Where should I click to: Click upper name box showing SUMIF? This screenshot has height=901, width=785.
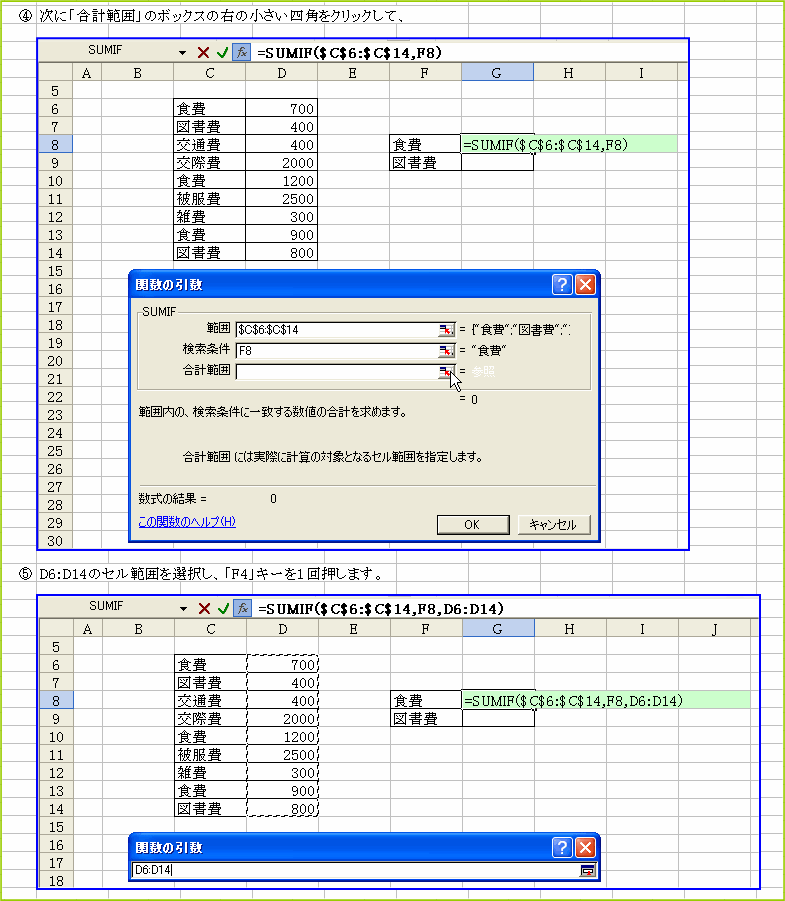point(106,51)
